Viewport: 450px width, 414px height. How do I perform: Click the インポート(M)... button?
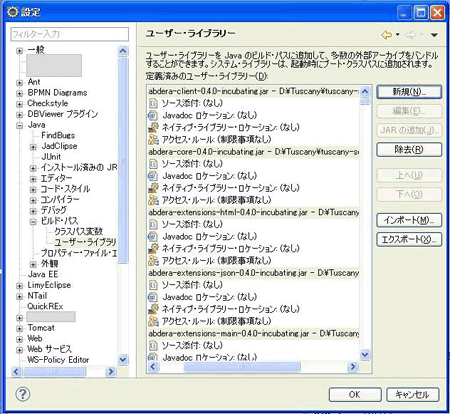coord(409,220)
